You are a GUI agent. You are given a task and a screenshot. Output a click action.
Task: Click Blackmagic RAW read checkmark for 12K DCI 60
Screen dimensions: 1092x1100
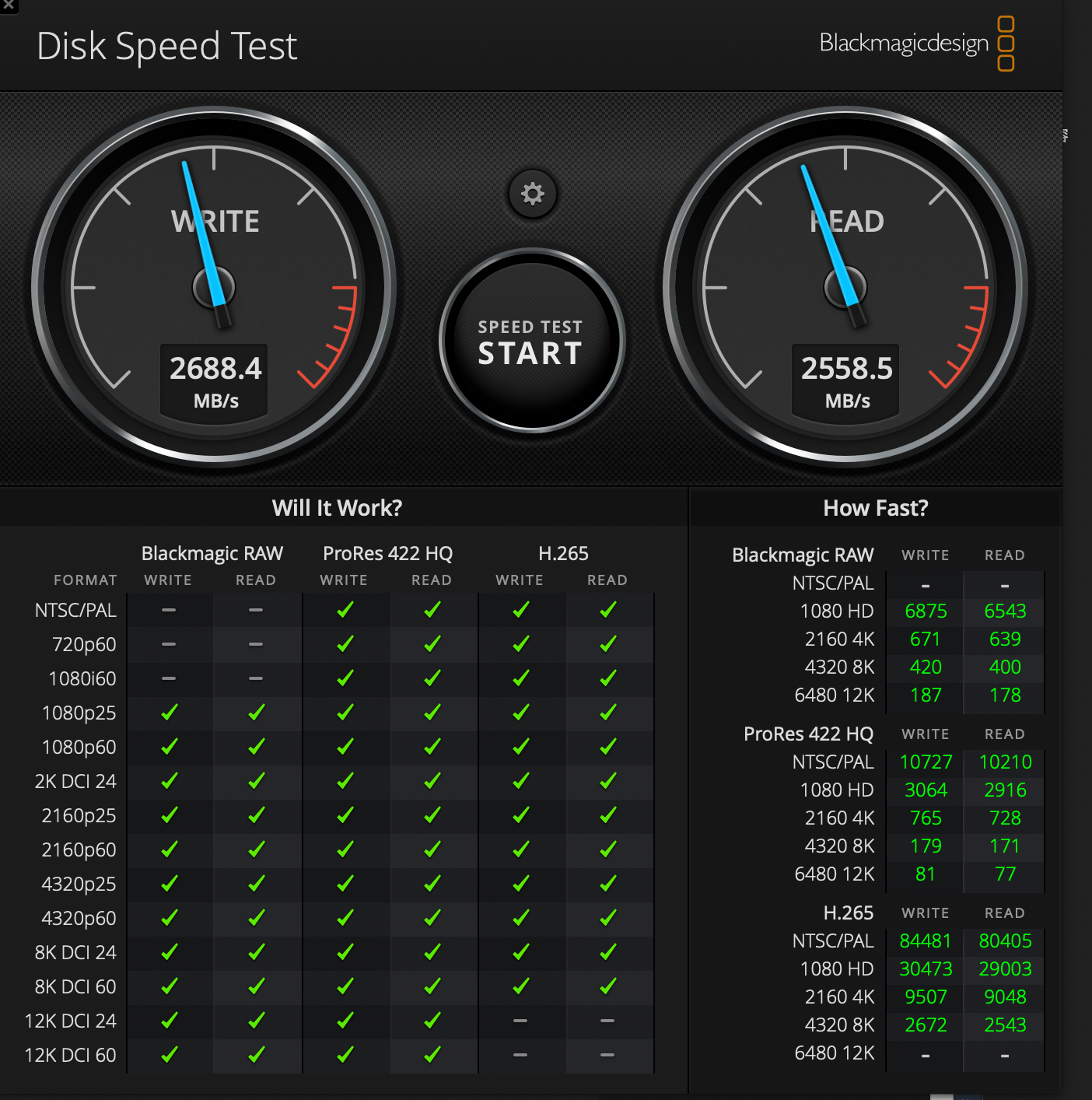click(256, 1054)
